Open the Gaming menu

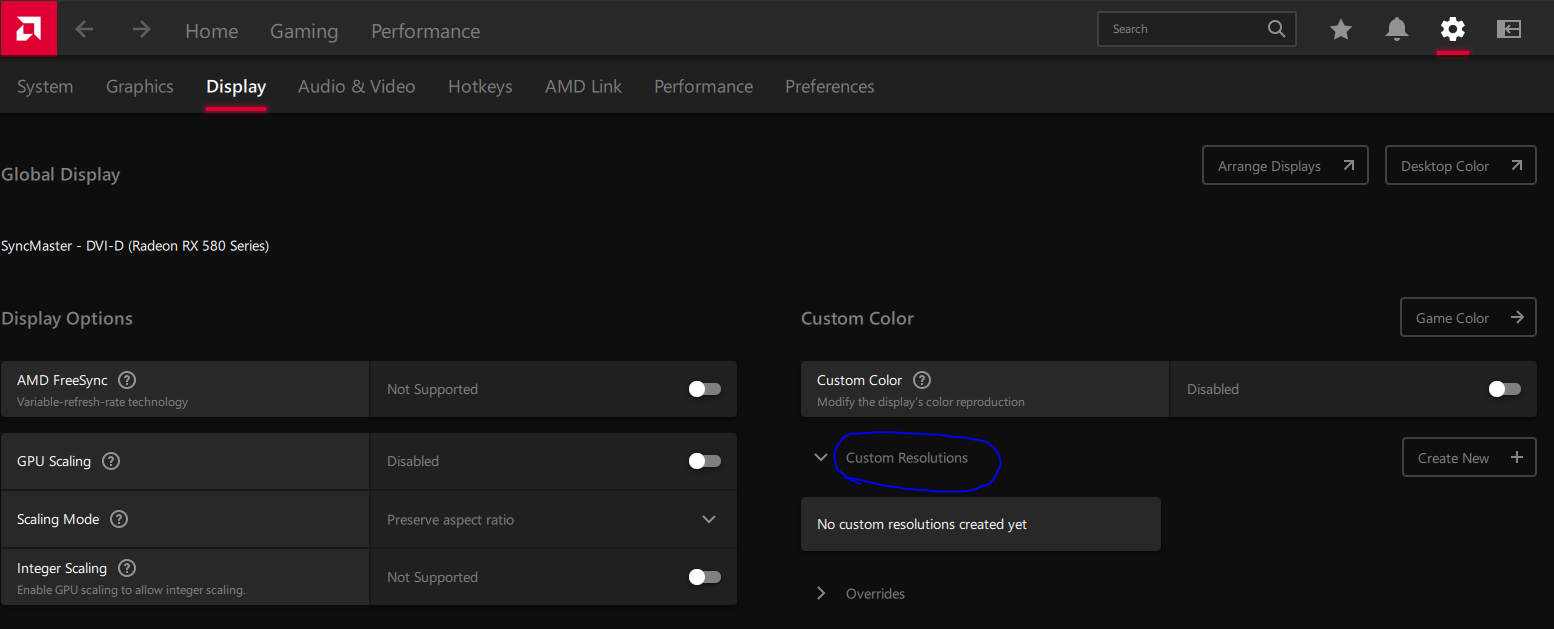(x=304, y=31)
